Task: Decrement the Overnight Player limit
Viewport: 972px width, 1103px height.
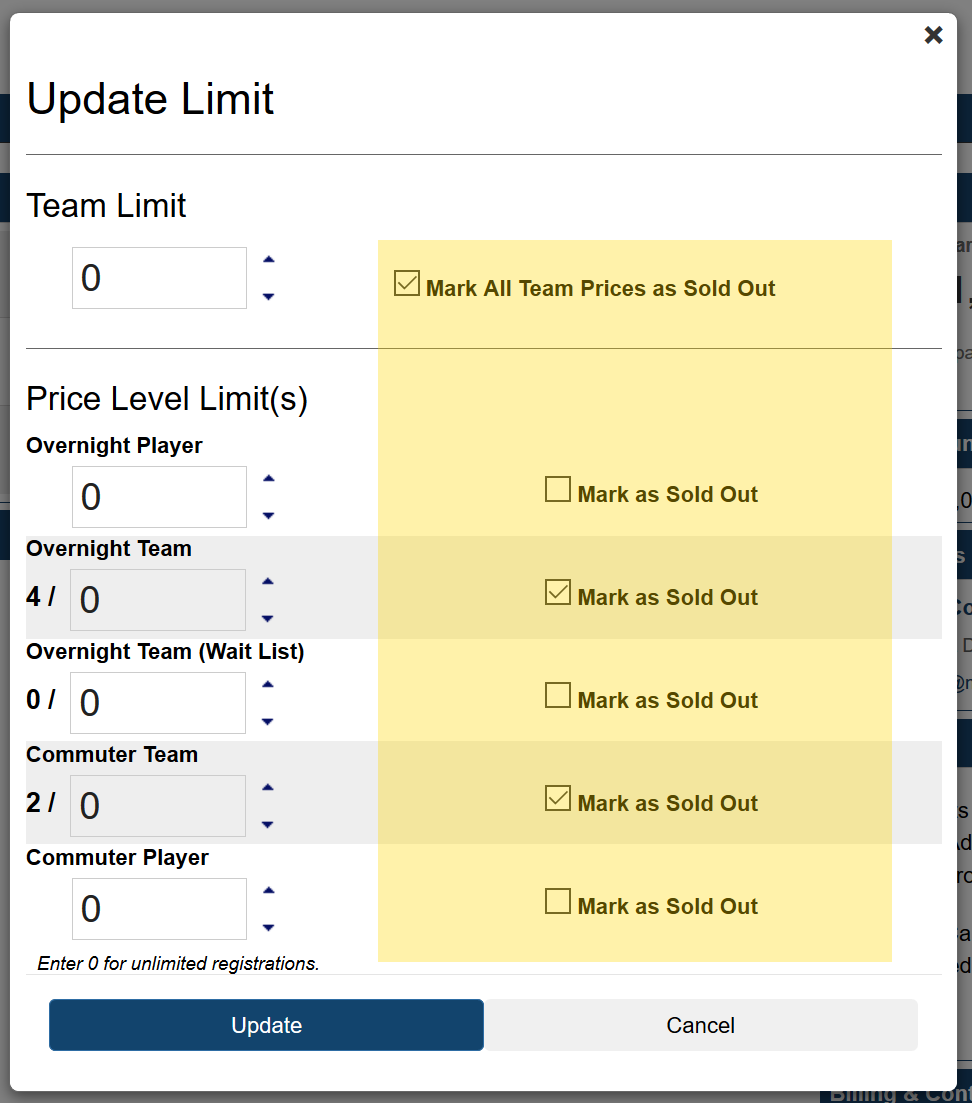Action: point(268,515)
